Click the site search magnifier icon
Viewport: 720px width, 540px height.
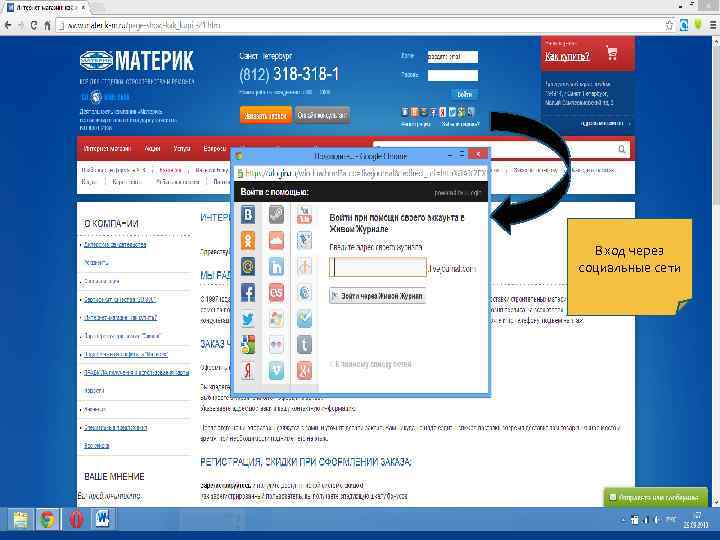(622, 149)
